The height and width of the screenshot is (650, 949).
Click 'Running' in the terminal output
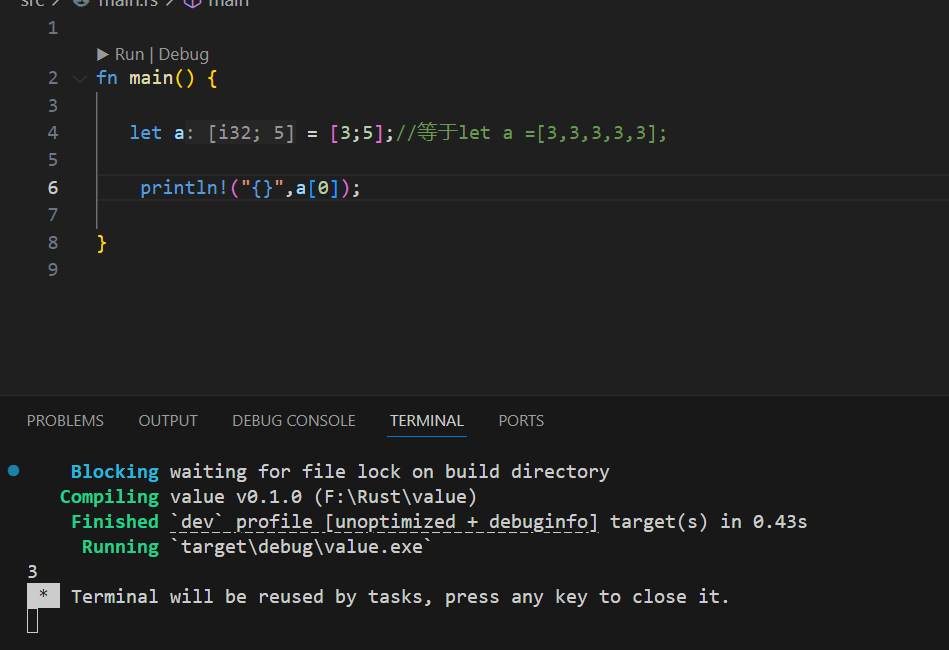click(x=120, y=547)
